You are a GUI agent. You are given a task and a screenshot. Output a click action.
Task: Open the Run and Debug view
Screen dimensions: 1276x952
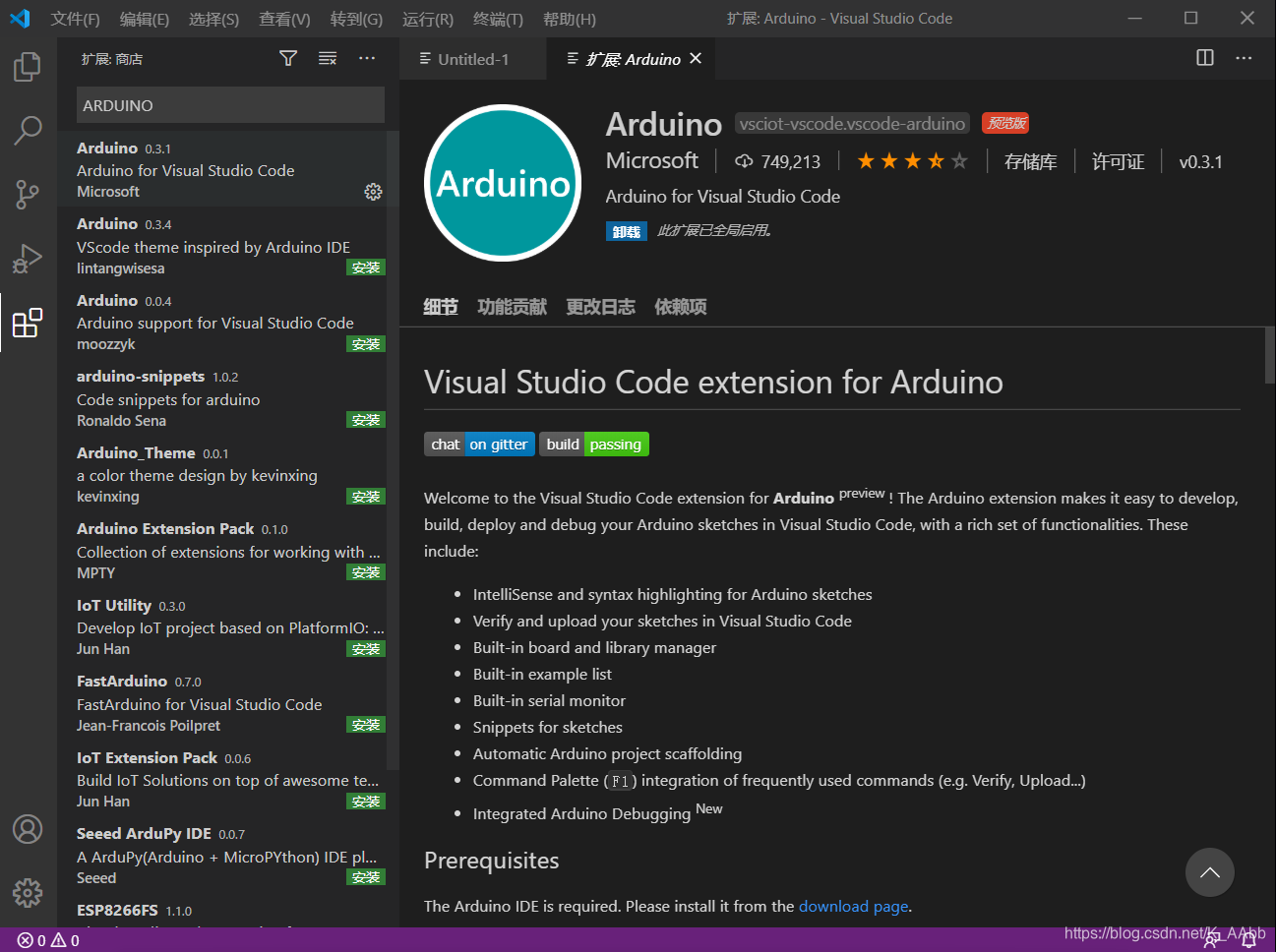pos(28,259)
